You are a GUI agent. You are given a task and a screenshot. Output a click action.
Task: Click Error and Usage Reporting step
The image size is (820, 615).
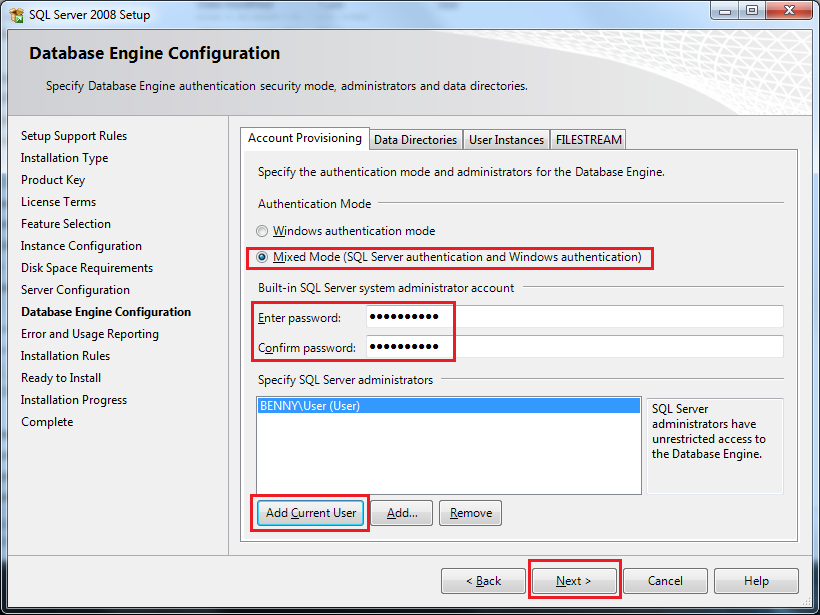pyautogui.click(x=89, y=334)
